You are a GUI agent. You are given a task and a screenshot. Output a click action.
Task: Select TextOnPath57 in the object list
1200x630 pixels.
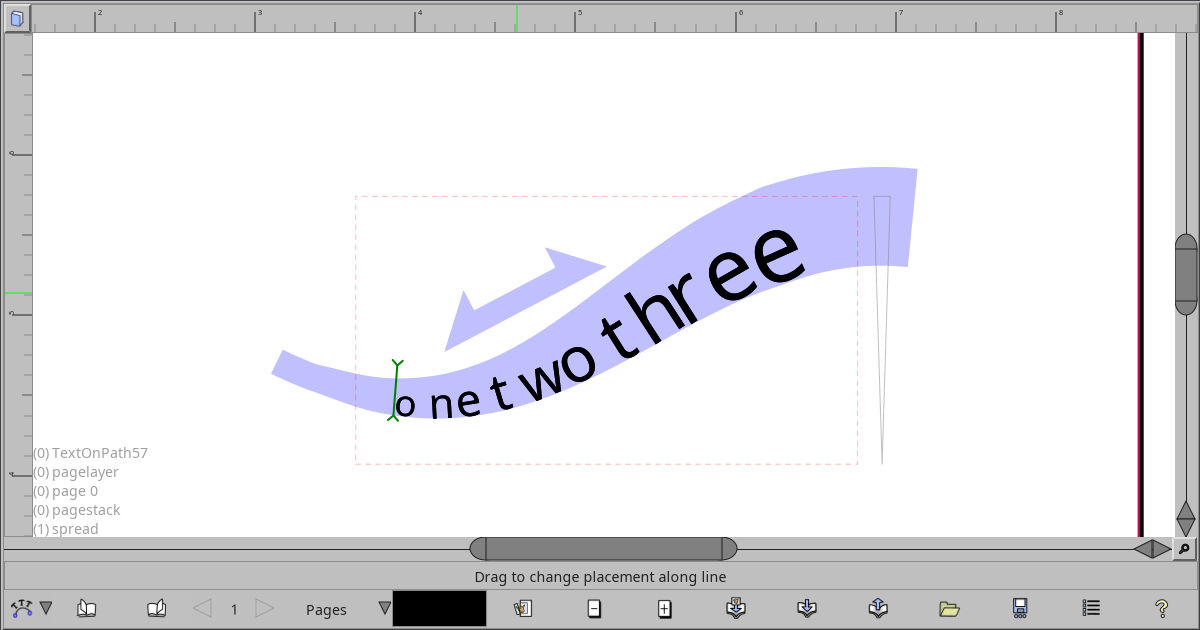pyautogui.click(x=90, y=452)
